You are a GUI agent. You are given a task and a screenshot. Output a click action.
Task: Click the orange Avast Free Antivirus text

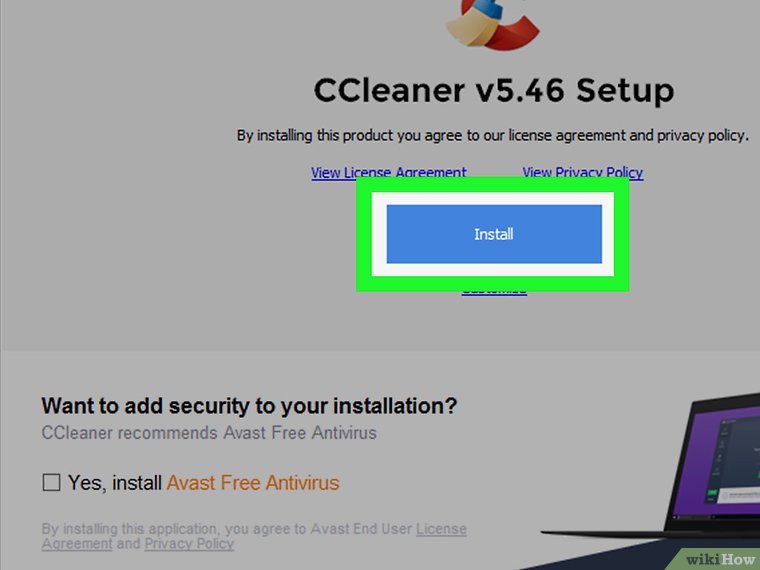click(253, 483)
